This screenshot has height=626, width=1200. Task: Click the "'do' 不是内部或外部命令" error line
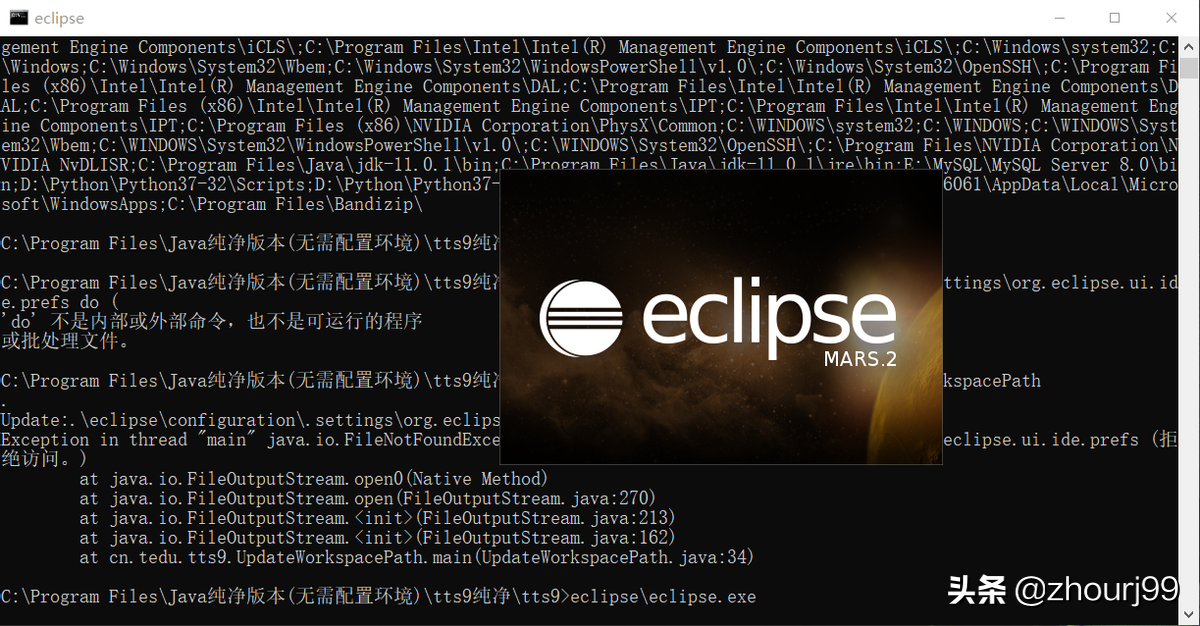211,322
